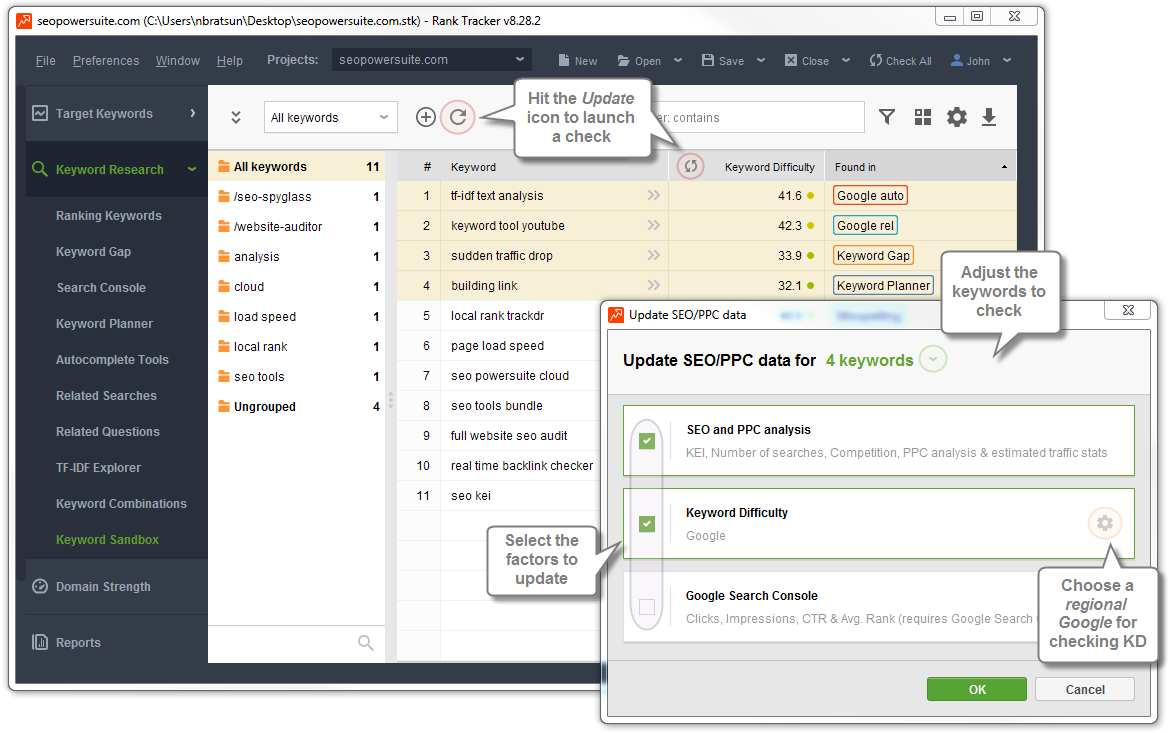Click Save project toolbar button
The image size is (1170, 733).
point(723,60)
